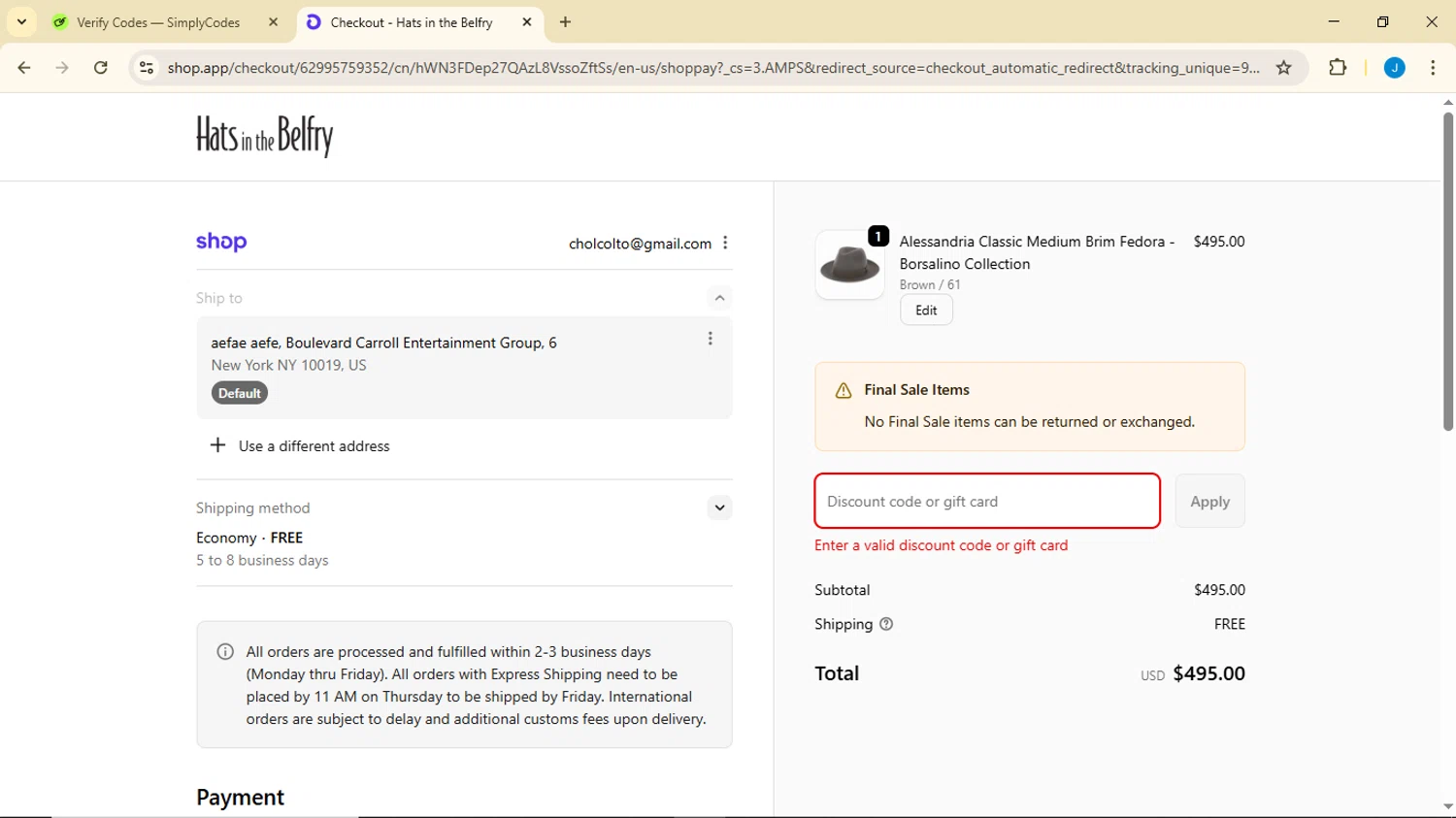Click the browser forward arrow

(62, 68)
